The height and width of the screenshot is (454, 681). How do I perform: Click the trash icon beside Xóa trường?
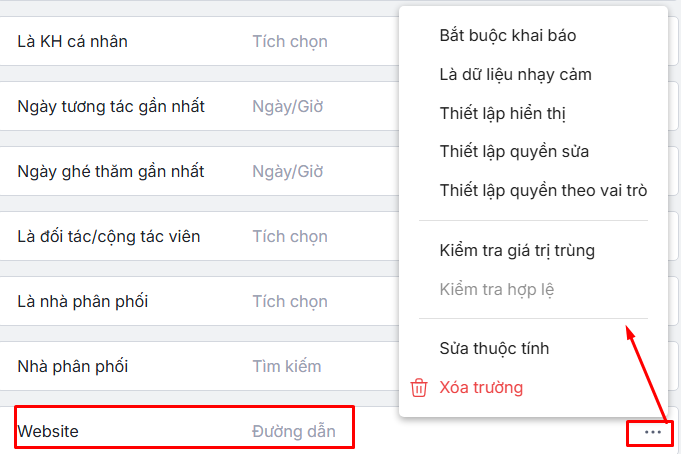pos(420,388)
